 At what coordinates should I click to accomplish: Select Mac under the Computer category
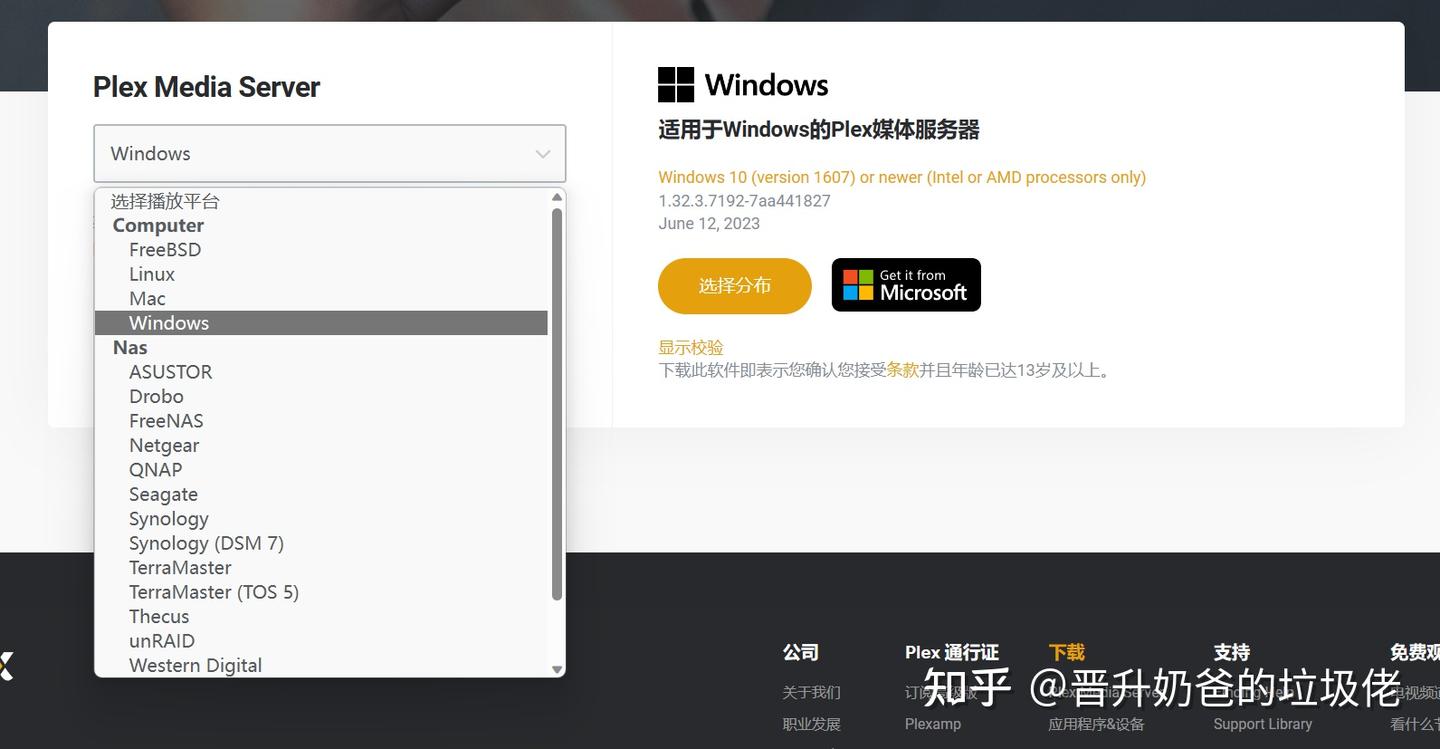tap(147, 298)
